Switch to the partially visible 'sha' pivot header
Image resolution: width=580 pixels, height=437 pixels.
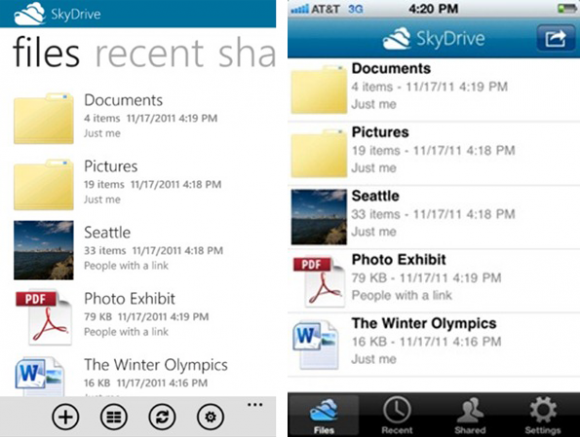247,52
